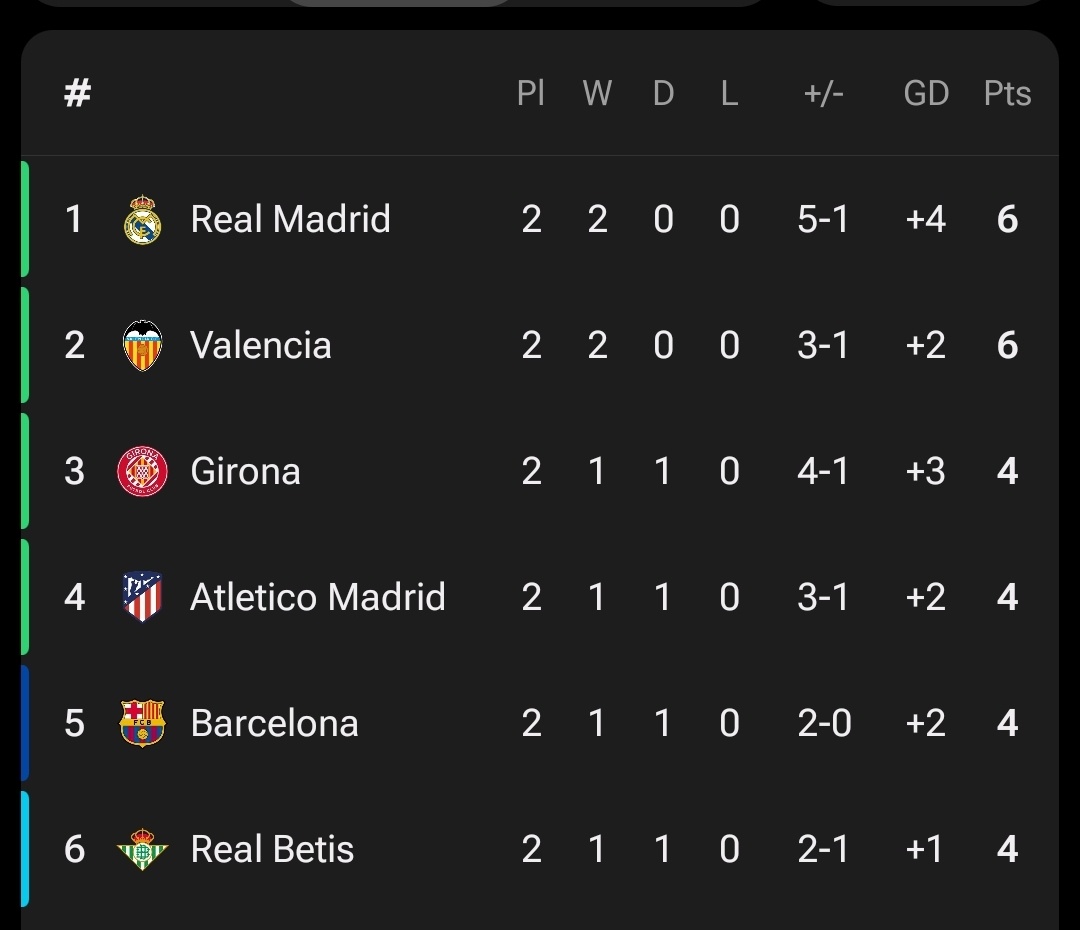Select the Barcelona team name

(274, 723)
